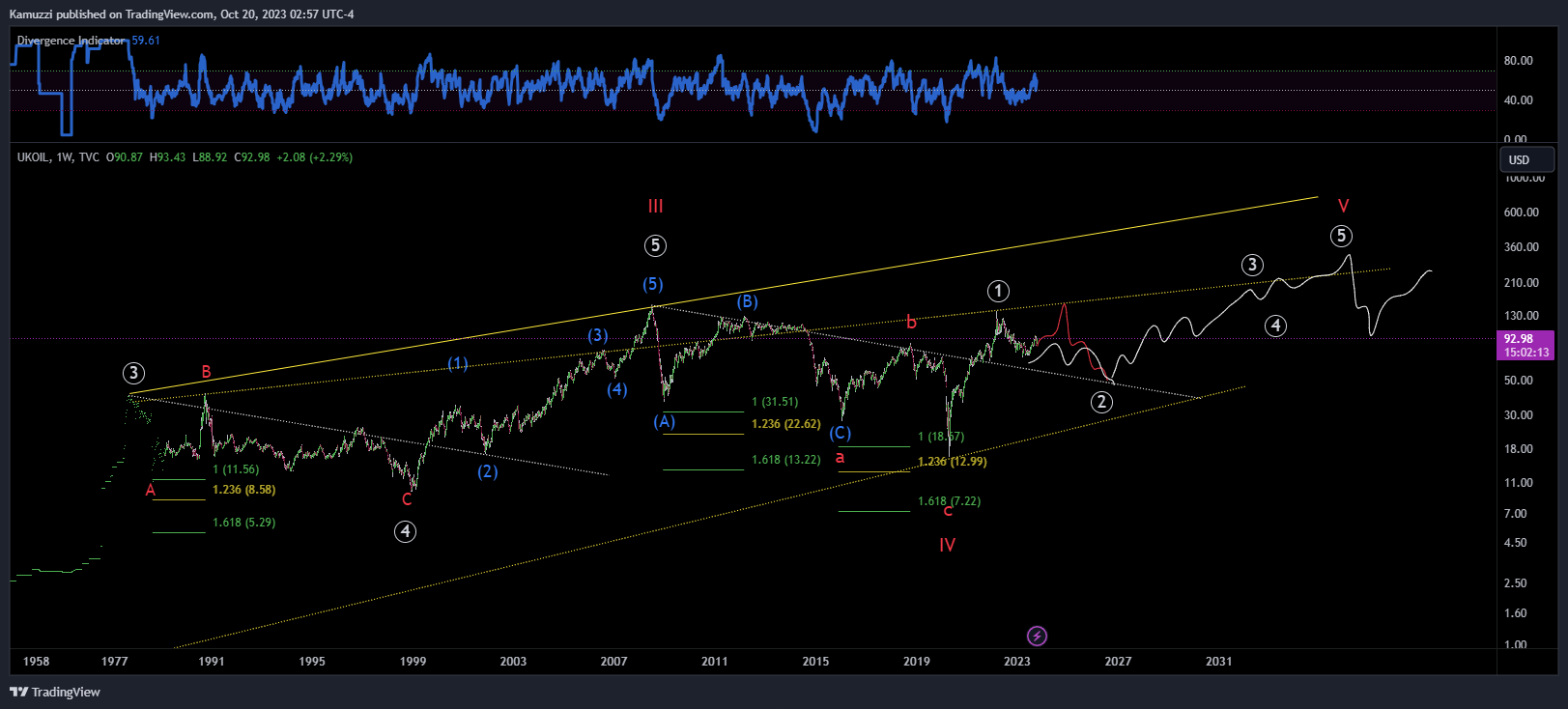Click the 210.00 price axis label
The height and width of the screenshot is (709, 1568).
click(x=1521, y=283)
